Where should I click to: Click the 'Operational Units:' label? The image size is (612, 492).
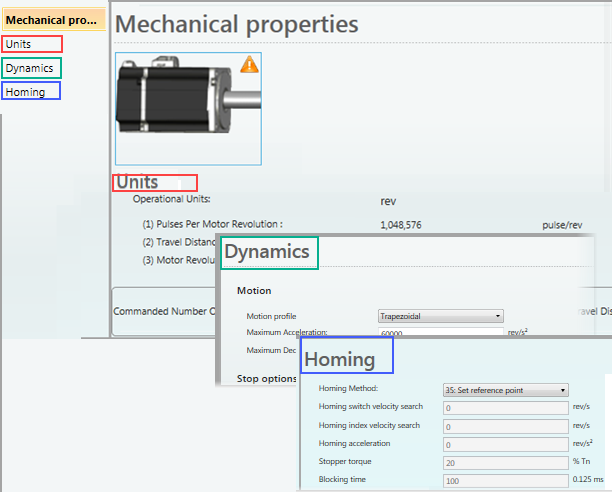click(x=172, y=199)
